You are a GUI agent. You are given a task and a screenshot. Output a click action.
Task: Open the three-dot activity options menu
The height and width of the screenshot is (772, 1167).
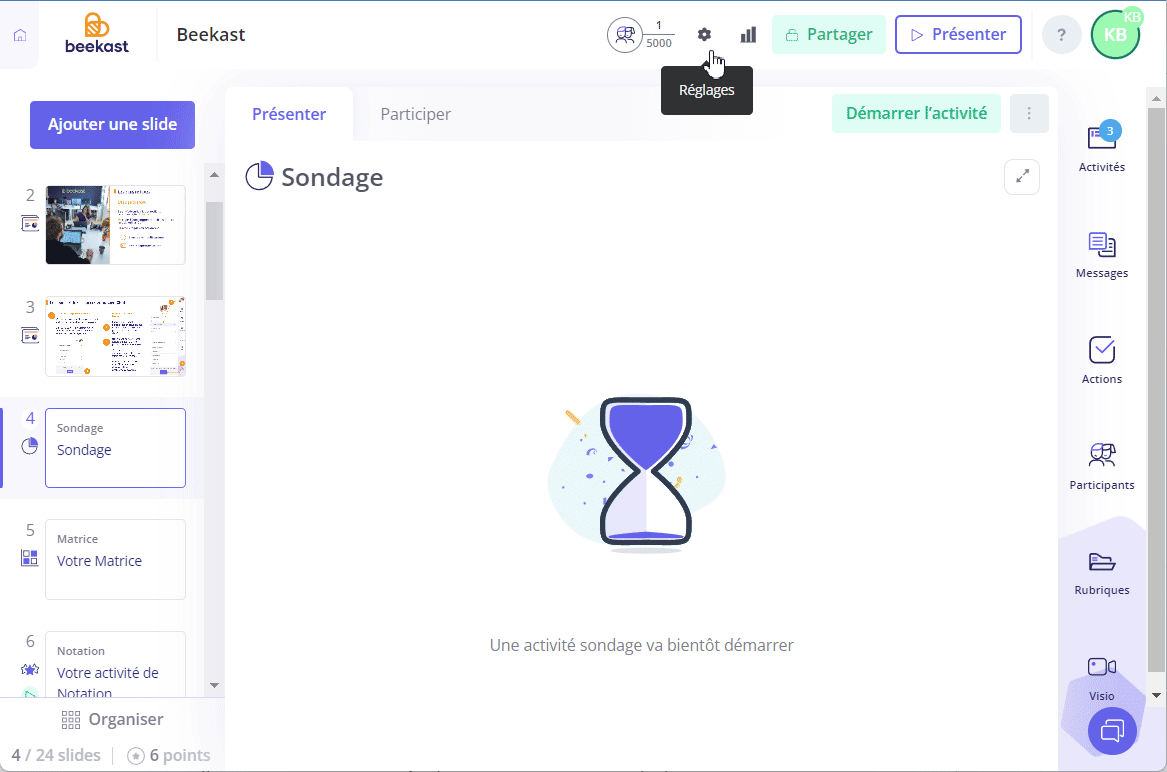click(1029, 113)
